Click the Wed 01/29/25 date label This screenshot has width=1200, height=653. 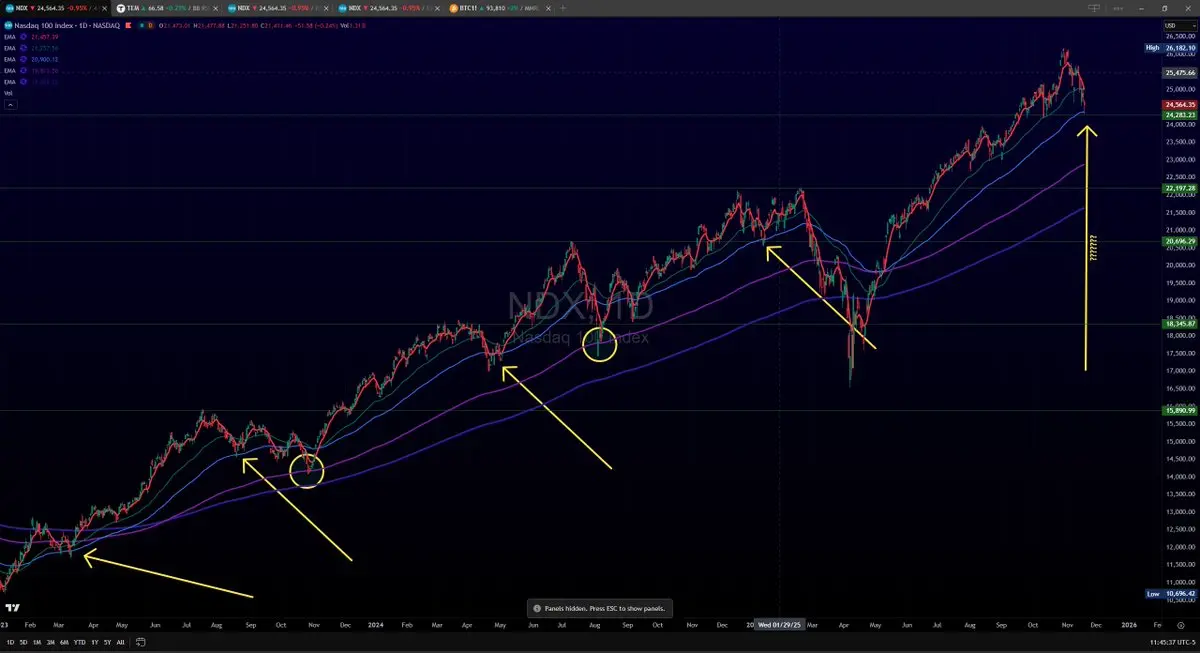click(780, 625)
